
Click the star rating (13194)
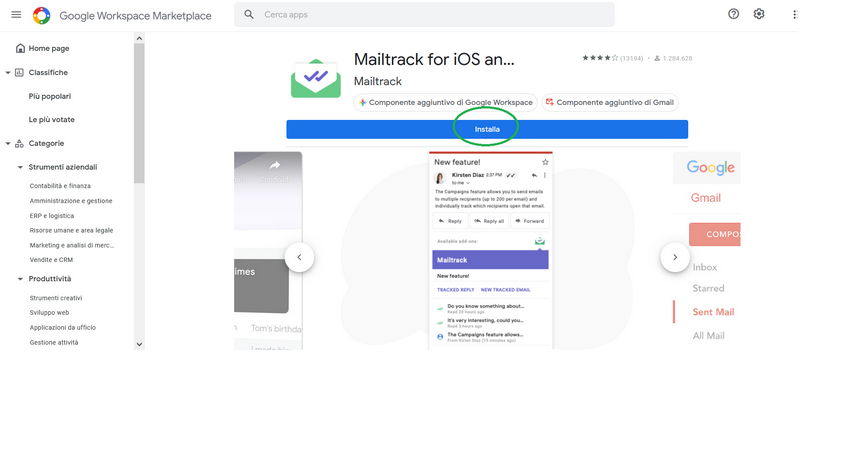coord(613,58)
